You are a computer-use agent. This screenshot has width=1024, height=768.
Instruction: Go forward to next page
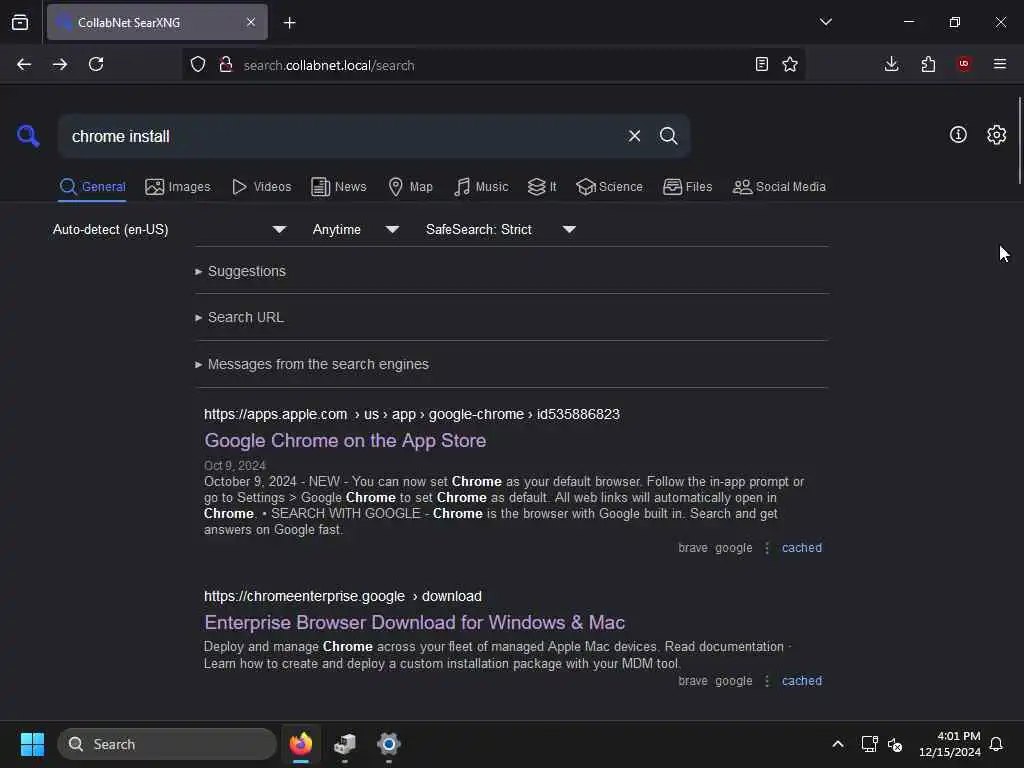[x=60, y=64]
